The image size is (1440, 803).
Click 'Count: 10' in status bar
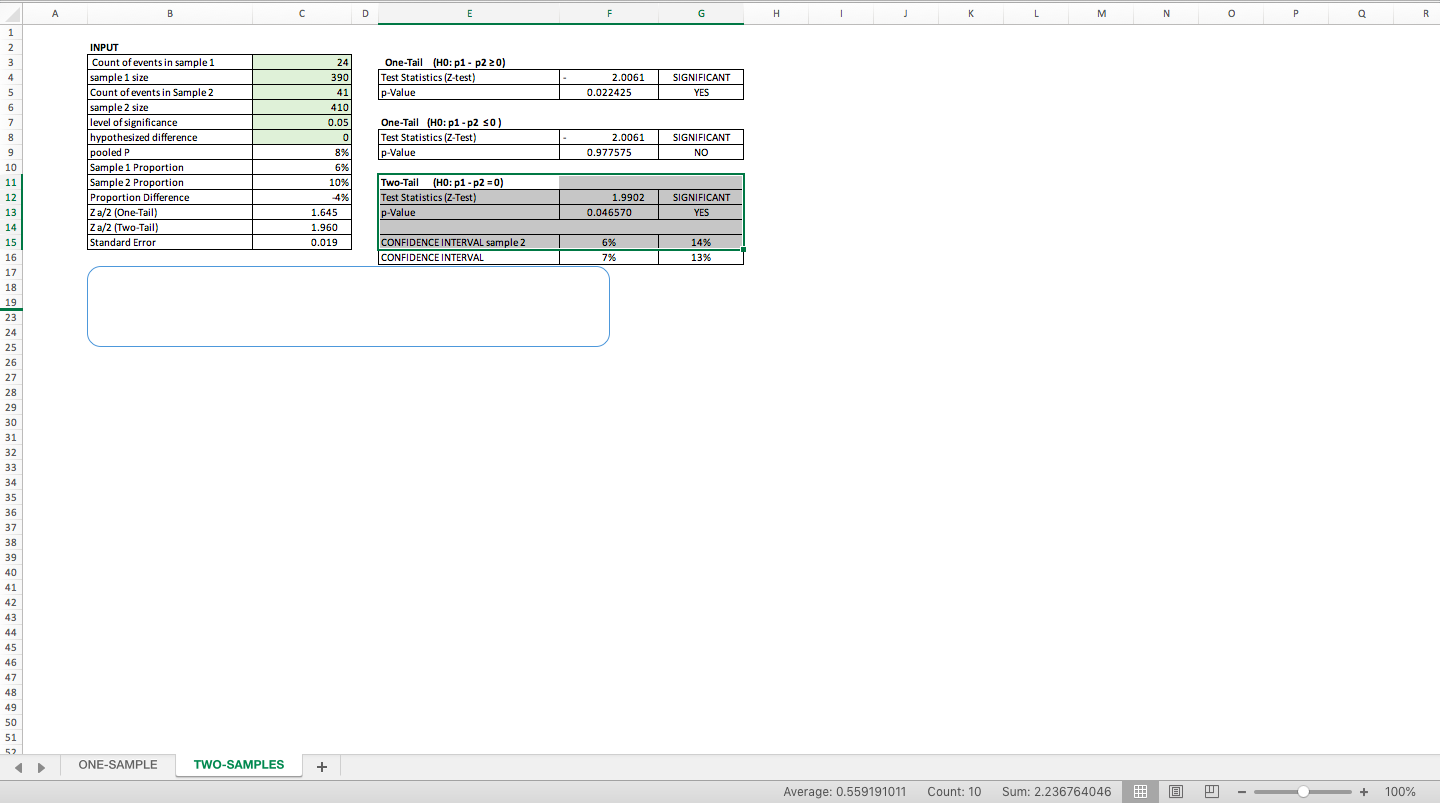click(x=954, y=792)
